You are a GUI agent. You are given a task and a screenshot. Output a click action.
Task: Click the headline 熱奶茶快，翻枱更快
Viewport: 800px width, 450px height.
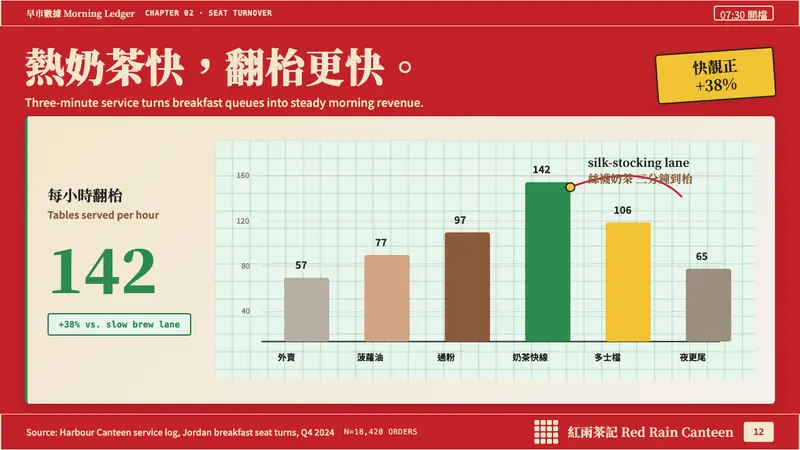pyautogui.click(x=219, y=67)
